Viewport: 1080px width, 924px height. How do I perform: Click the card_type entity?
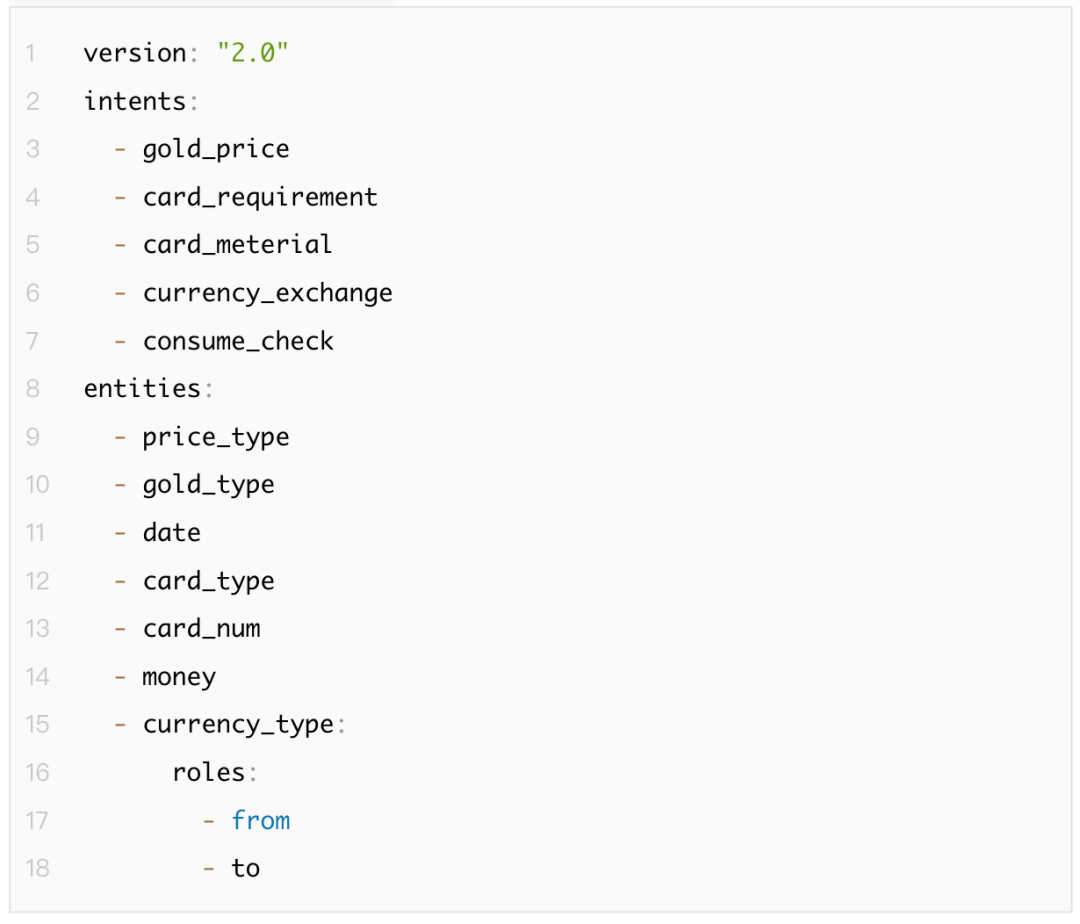click(x=208, y=581)
